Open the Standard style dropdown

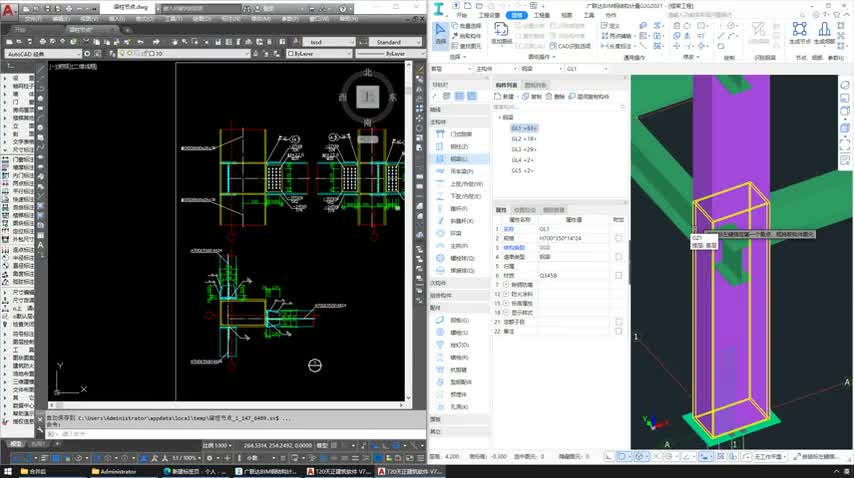point(395,43)
